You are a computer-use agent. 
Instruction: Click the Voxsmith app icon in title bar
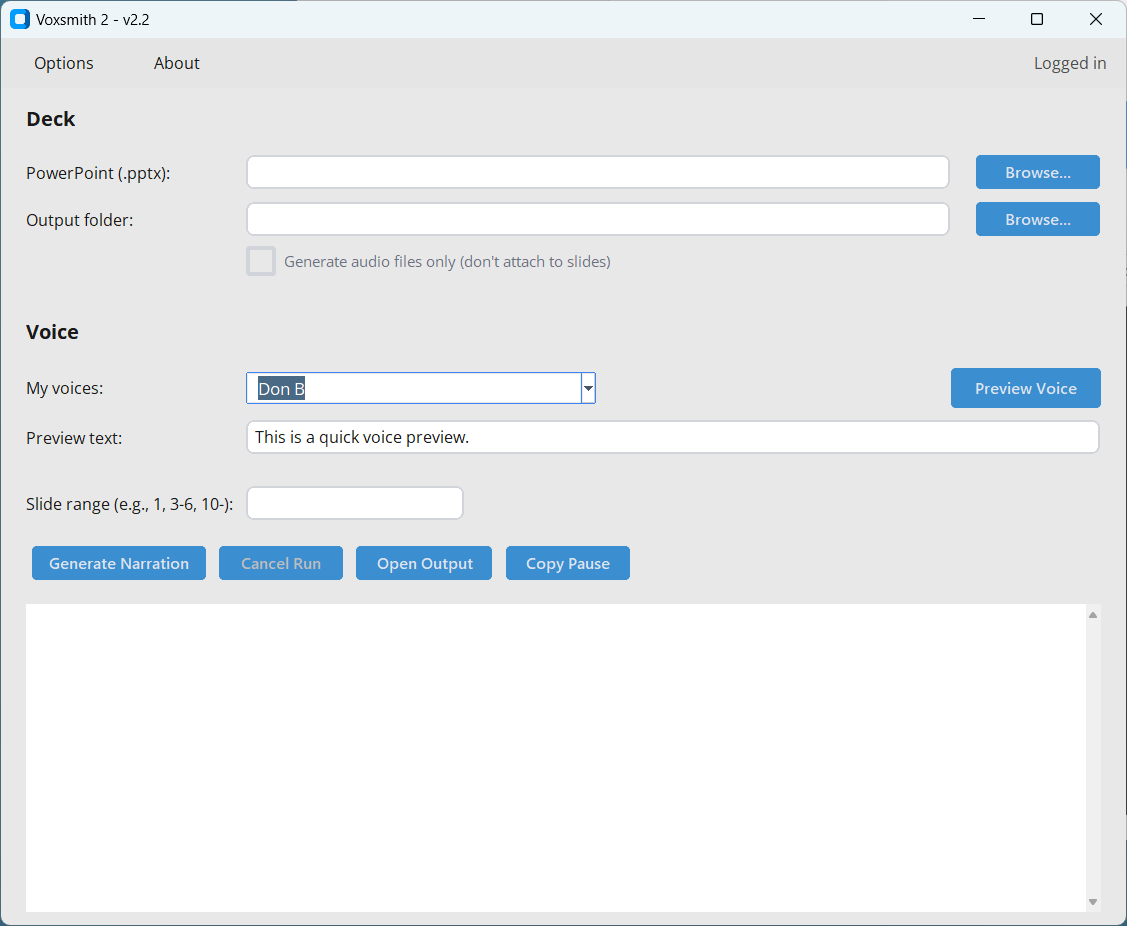tap(20, 19)
